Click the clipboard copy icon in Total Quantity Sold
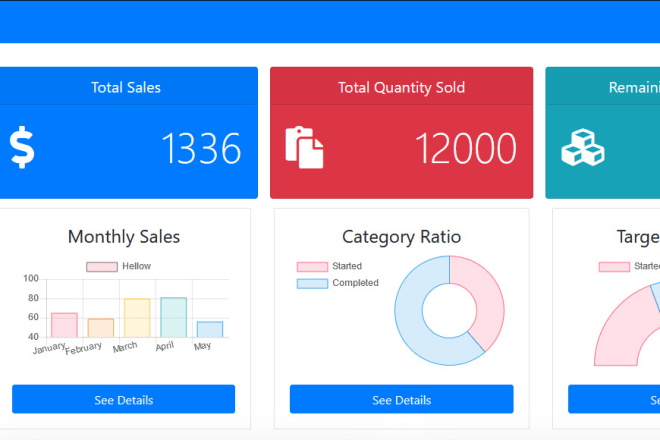 304,147
